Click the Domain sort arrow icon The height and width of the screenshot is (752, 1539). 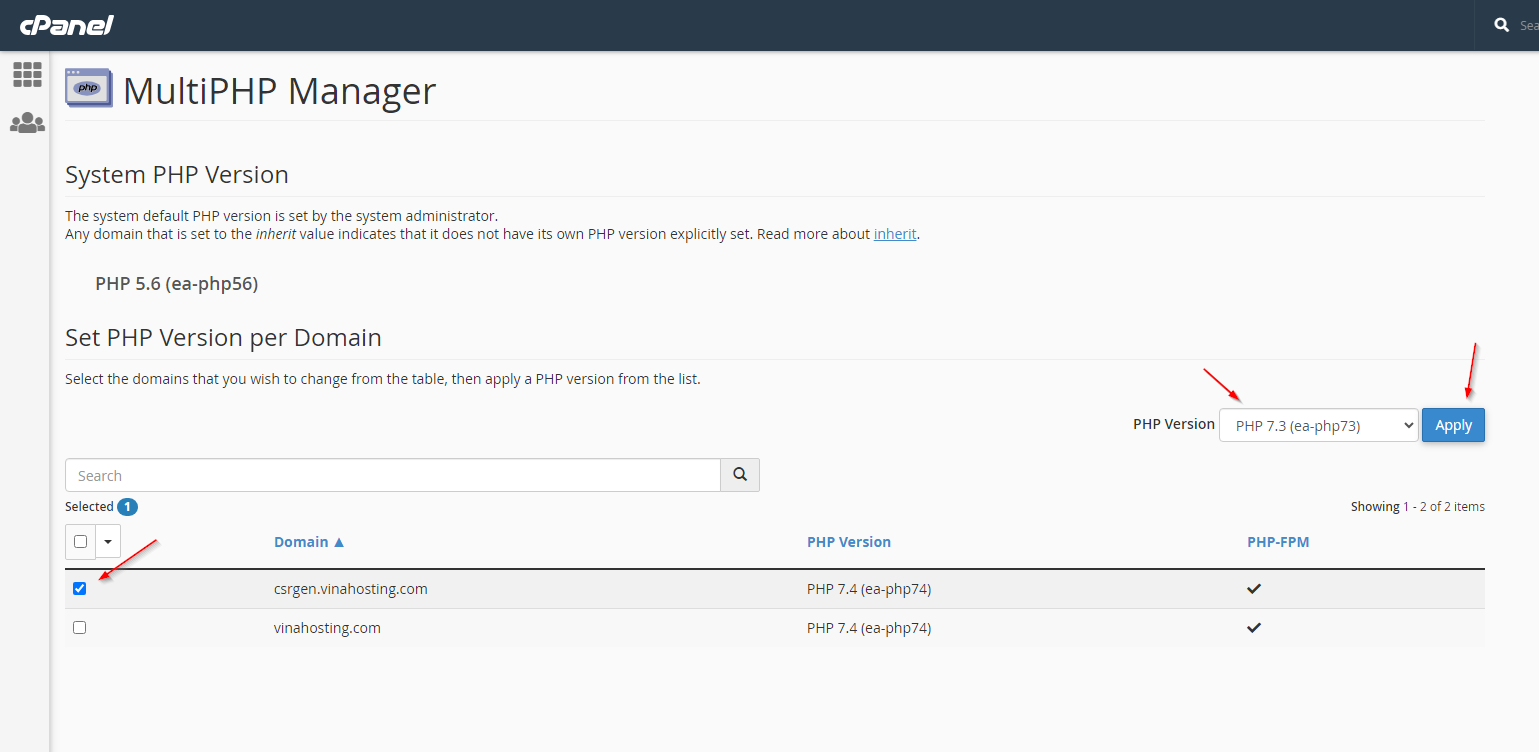point(339,542)
